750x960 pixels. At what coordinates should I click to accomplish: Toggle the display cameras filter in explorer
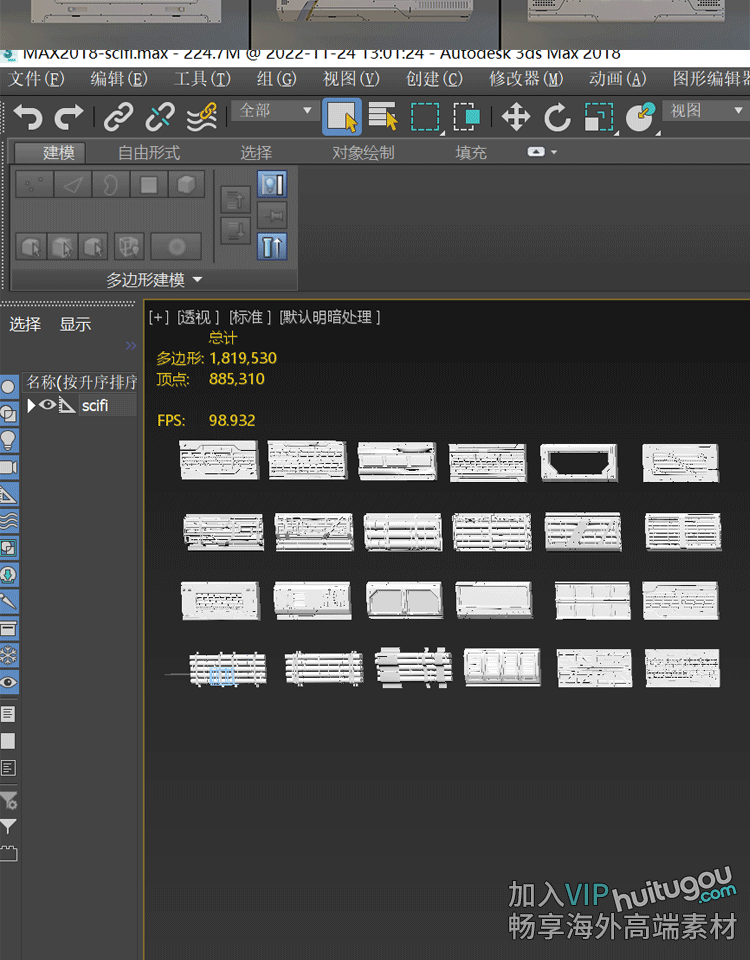click(x=8, y=467)
